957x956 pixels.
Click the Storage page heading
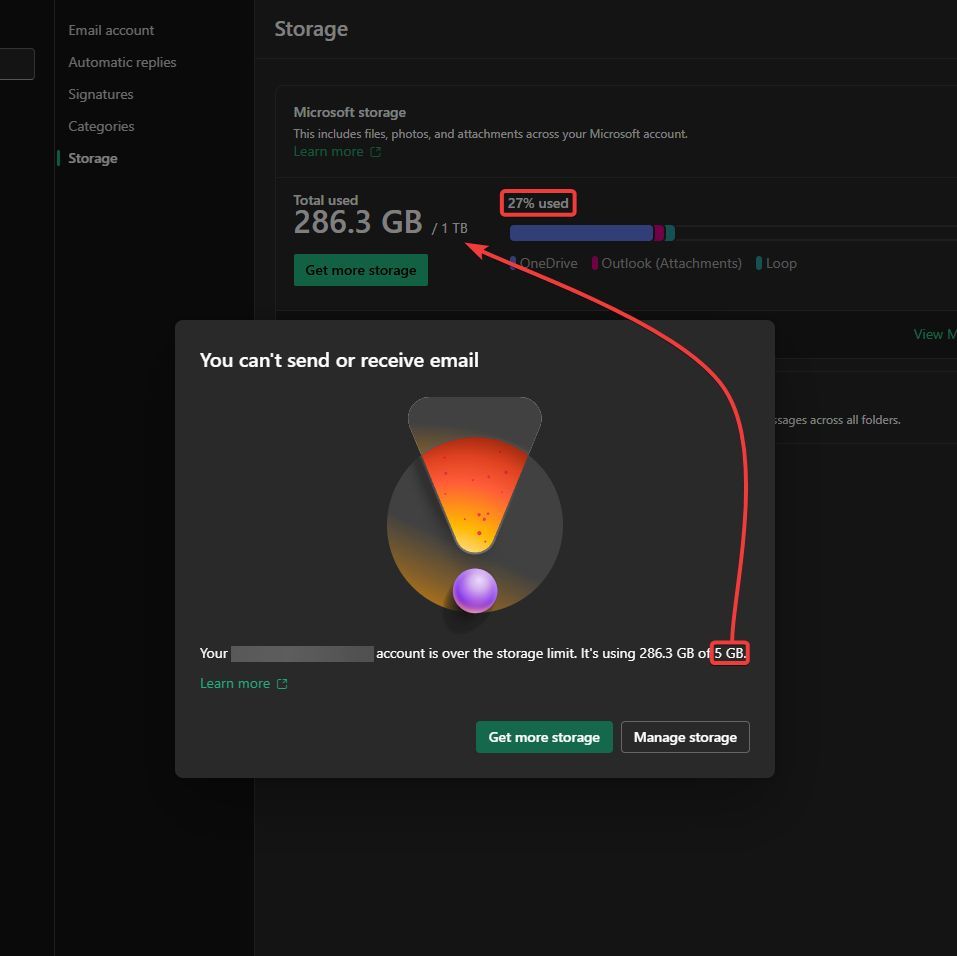click(x=311, y=29)
